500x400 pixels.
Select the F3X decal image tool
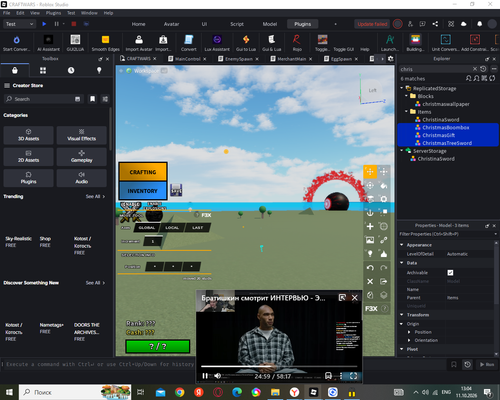pos(370,240)
